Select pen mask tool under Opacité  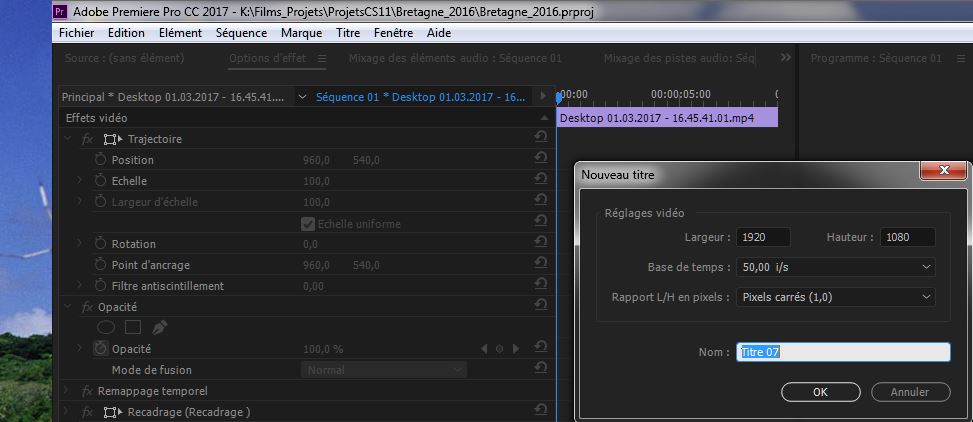point(159,326)
